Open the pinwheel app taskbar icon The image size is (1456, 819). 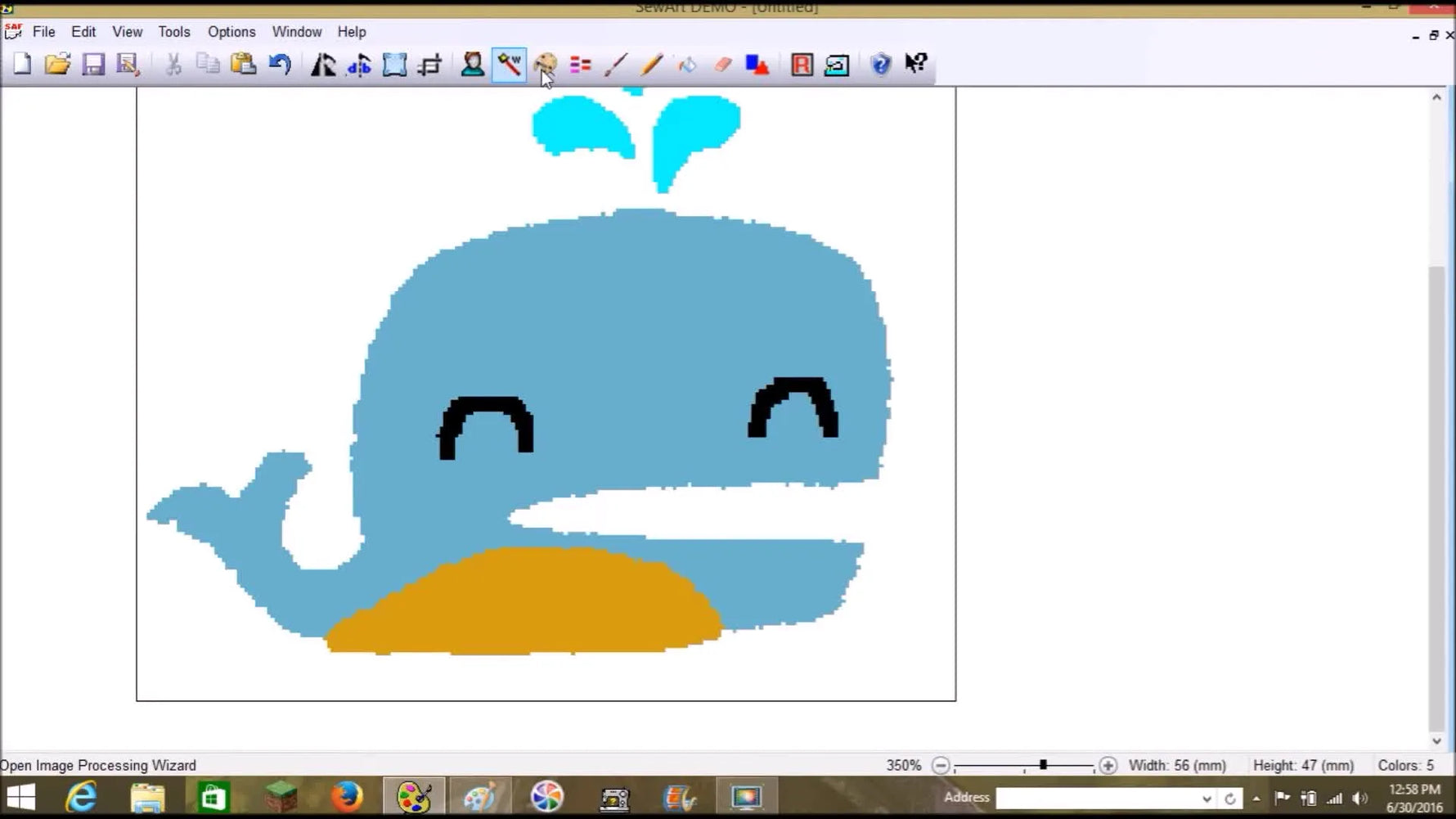pyautogui.click(x=546, y=797)
